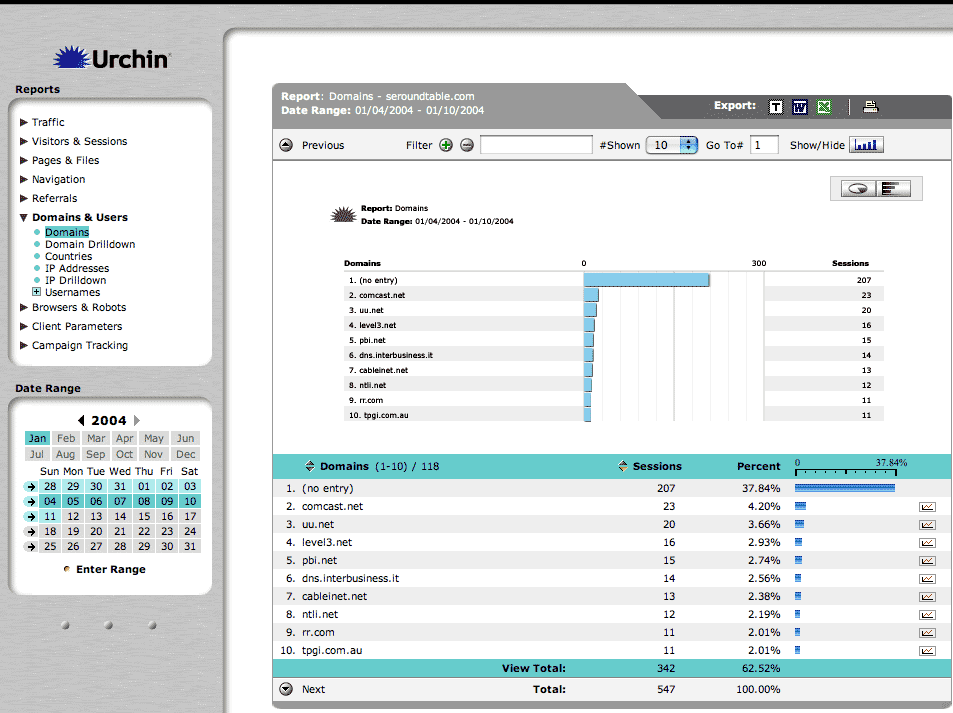This screenshot has width=953, height=713.
Task: Switch to pie chart view
Action: click(858, 189)
